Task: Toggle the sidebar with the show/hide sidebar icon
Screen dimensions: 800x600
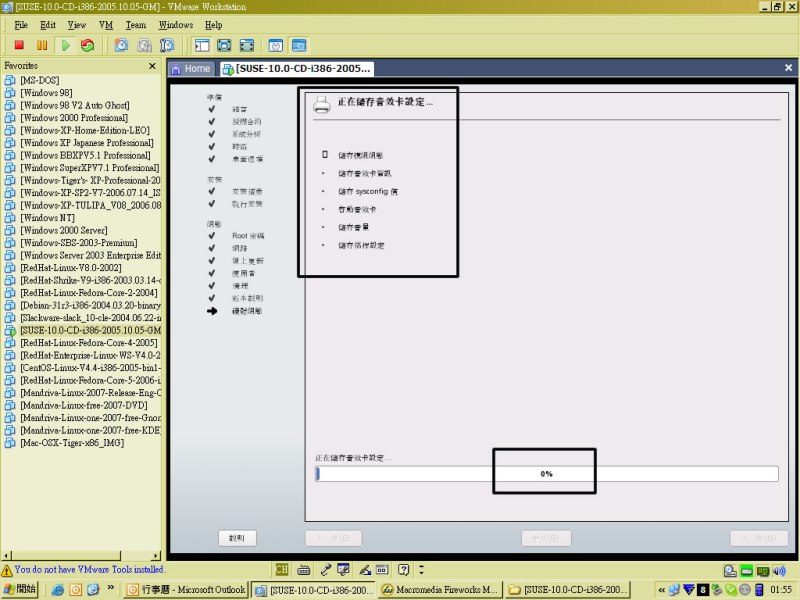Action: pos(202,45)
